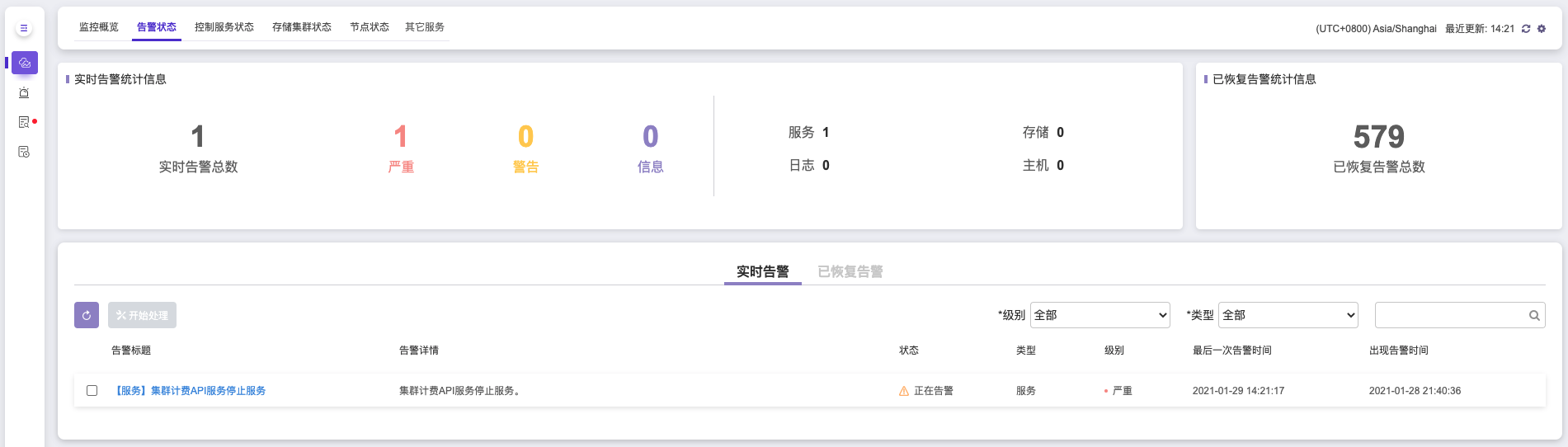
Task: Open the 已恢复告警 tab
Action: (850, 271)
